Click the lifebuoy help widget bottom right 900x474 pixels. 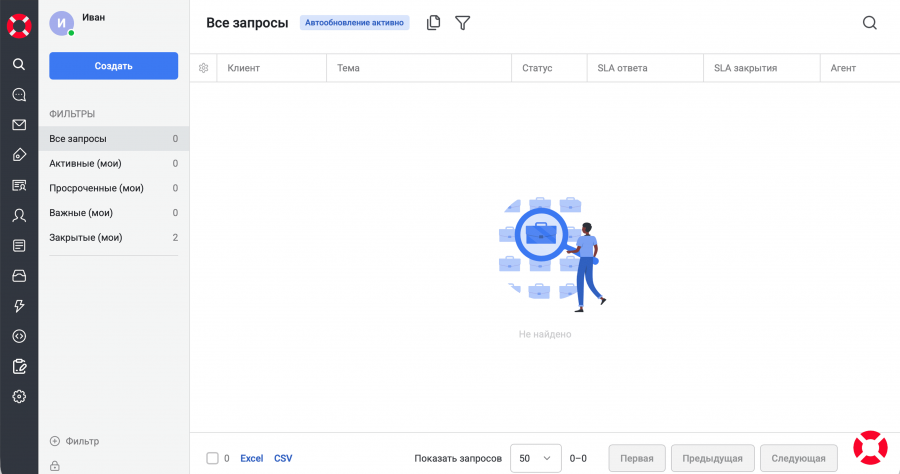click(x=870, y=447)
